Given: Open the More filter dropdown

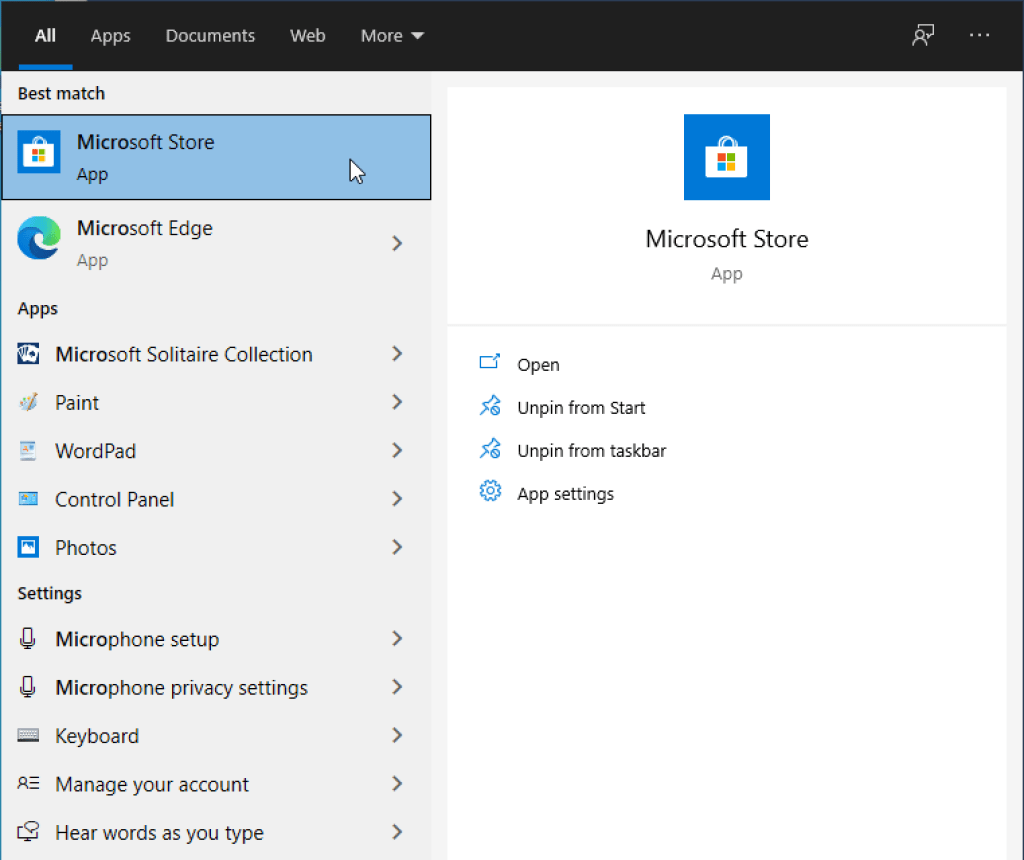Looking at the screenshot, I should tap(392, 36).
